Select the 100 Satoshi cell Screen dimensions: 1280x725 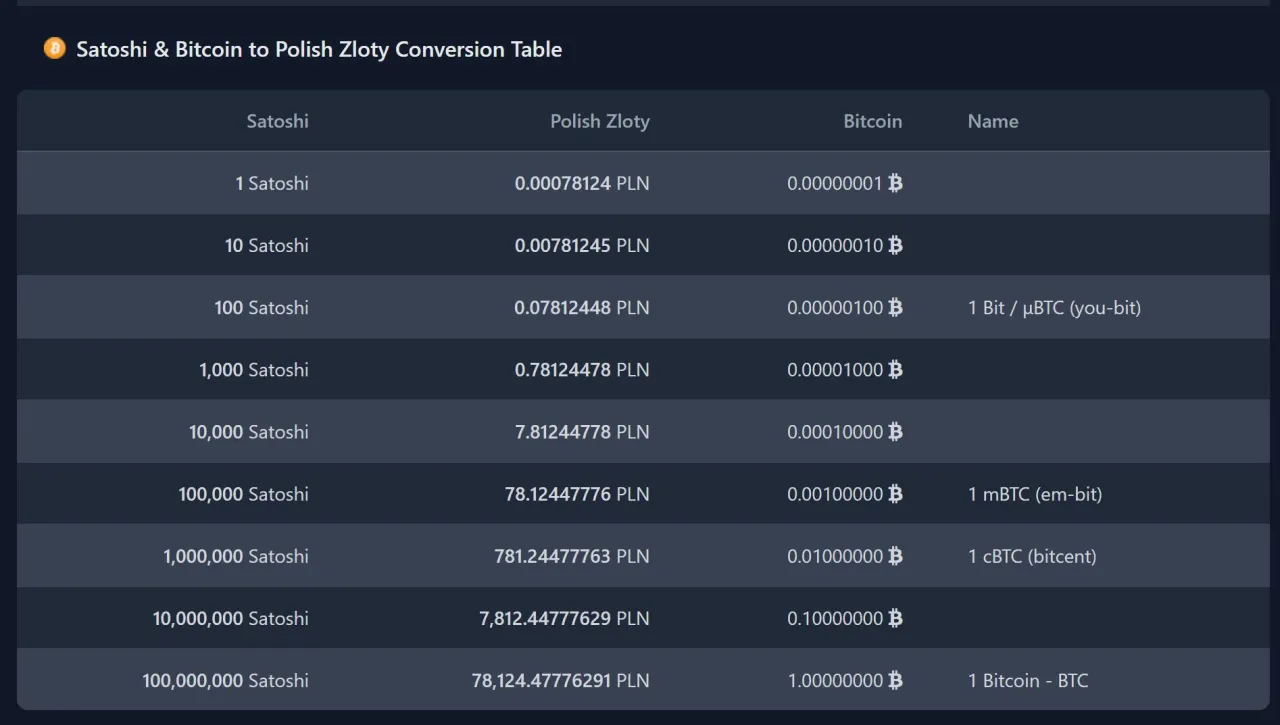point(262,307)
